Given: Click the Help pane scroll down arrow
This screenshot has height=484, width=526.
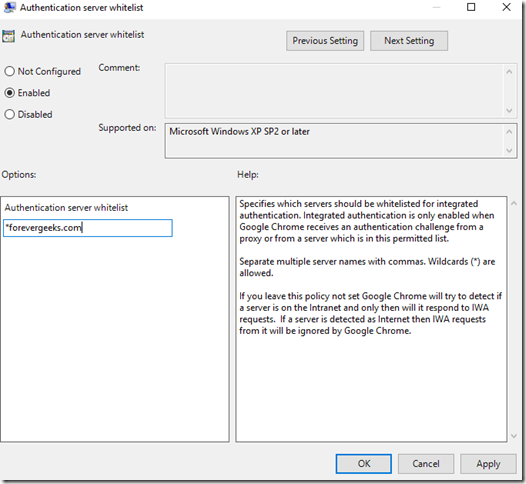Looking at the screenshot, I should pyautogui.click(x=514, y=436).
